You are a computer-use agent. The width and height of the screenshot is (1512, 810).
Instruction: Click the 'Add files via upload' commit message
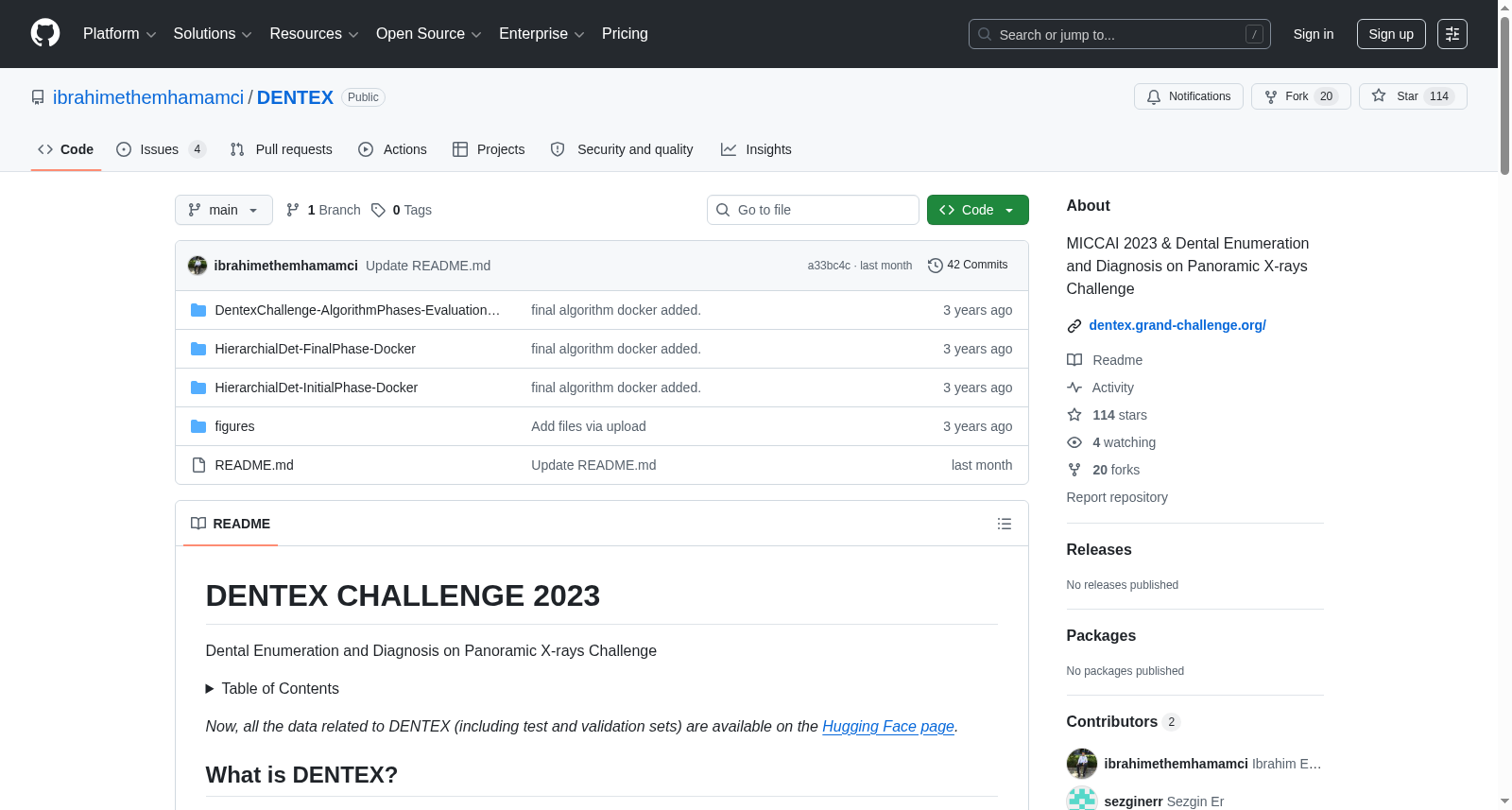click(589, 426)
